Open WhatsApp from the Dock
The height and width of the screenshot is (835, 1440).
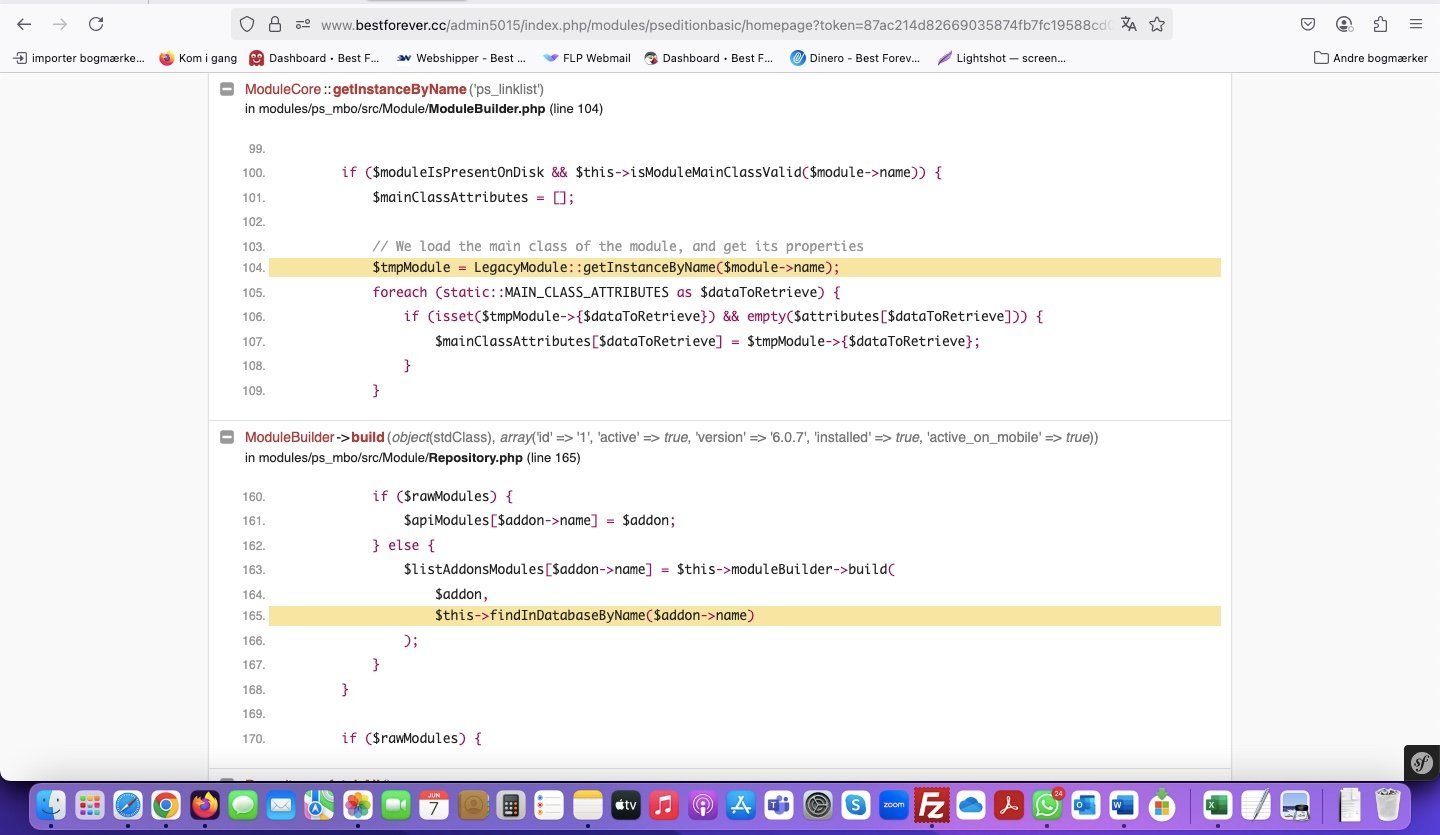pyautogui.click(x=1047, y=805)
